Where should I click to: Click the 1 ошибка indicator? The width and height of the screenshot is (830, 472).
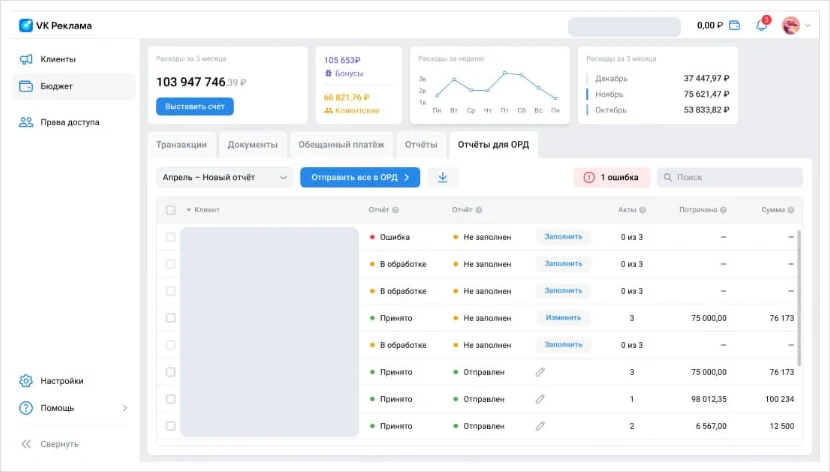pyautogui.click(x=612, y=177)
